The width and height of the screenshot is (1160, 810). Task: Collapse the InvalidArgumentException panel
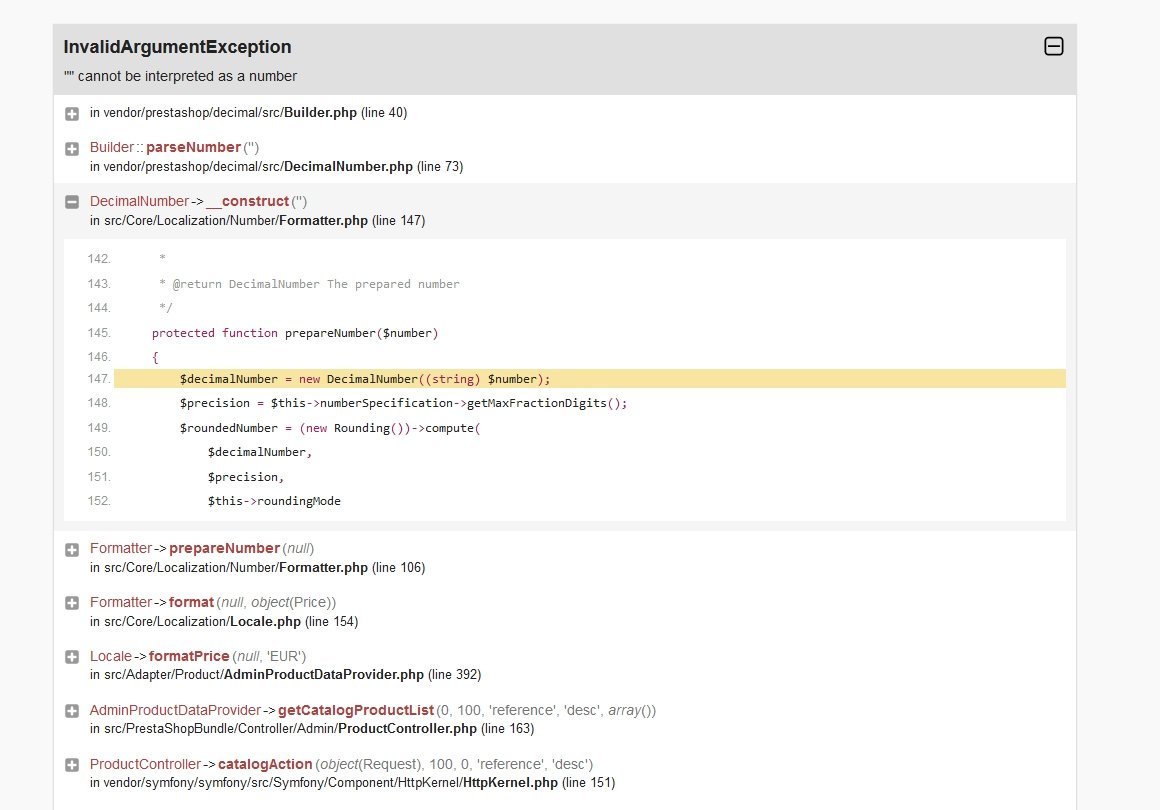[1053, 46]
